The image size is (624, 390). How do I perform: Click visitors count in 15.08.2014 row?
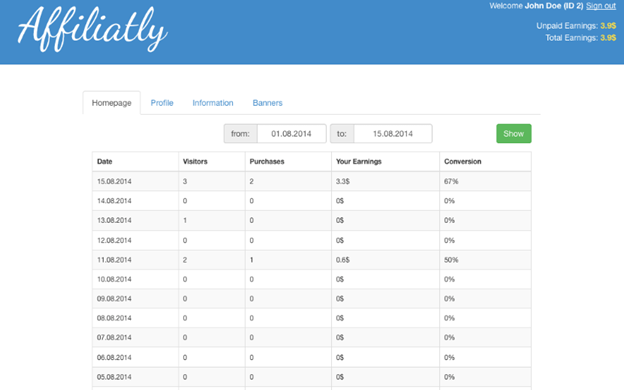185,181
